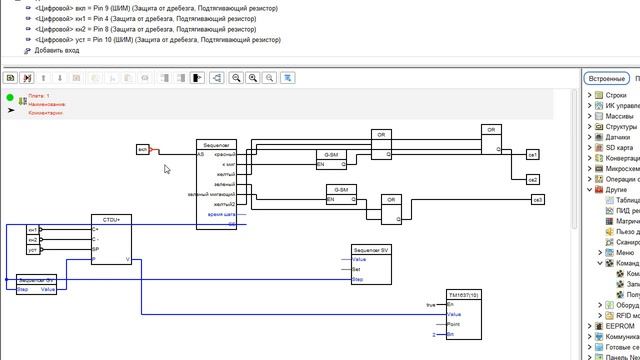The image size is (640, 360).
Task: Click the Строки category icon
Action: pyautogui.click(x=599, y=95)
